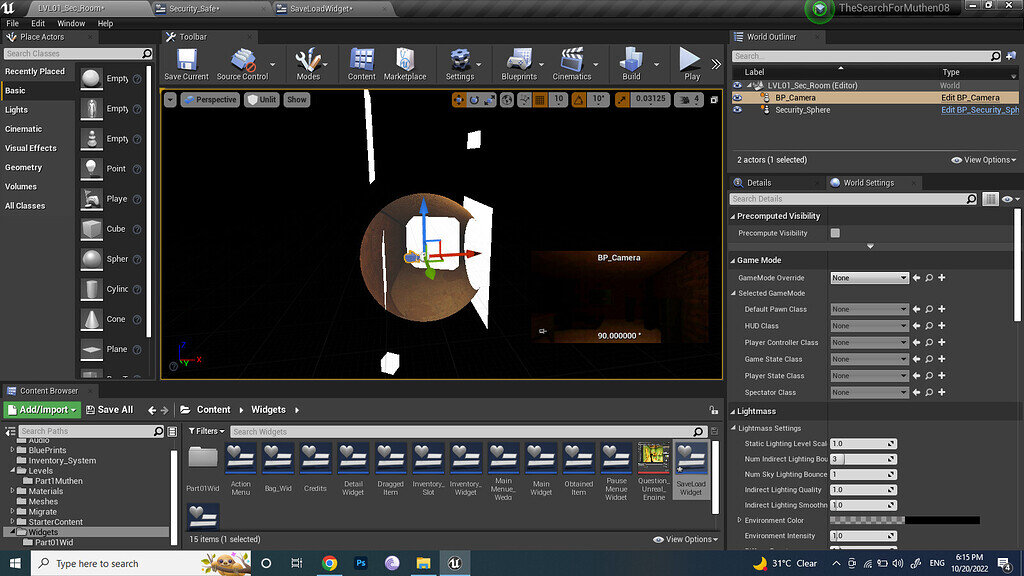Click the Edit BP_Security_Sphere link
This screenshot has height=576, width=1024.
tap(979, 110)
